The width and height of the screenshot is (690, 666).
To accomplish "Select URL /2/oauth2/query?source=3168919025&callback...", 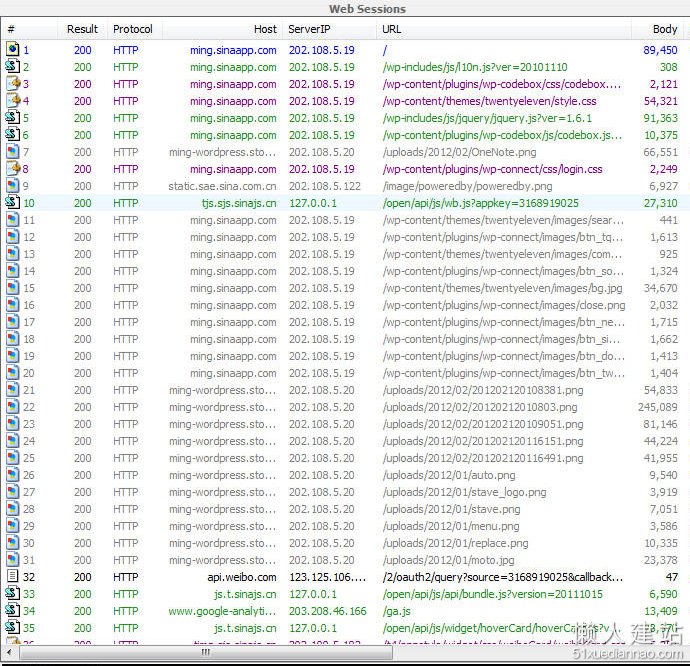I will pyautogui.click(x=503, y=577).
